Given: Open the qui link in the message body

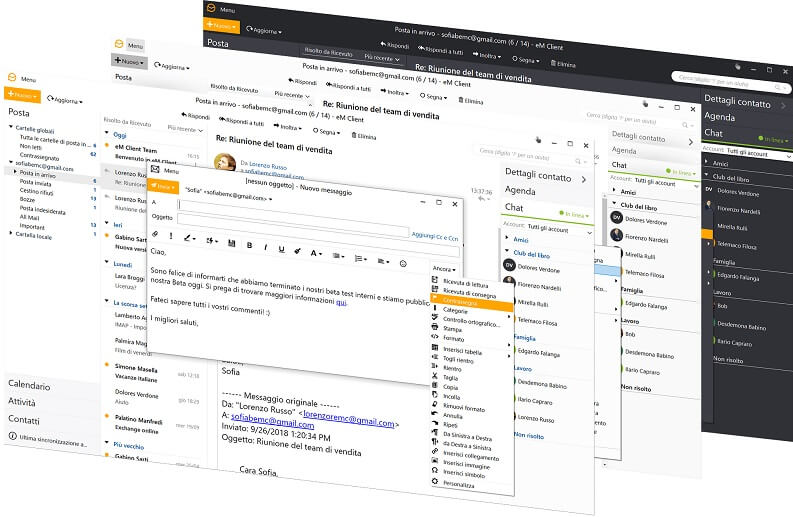Looking at the screenshot, I should pyautogui.click(x=341, y=302).
